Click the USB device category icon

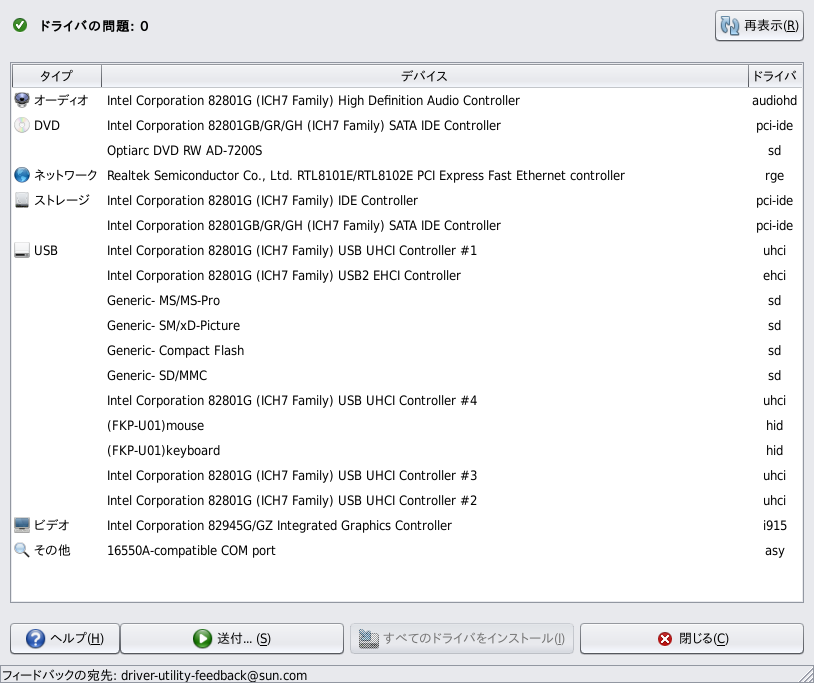pyautogui.click(x=22, y=250)
